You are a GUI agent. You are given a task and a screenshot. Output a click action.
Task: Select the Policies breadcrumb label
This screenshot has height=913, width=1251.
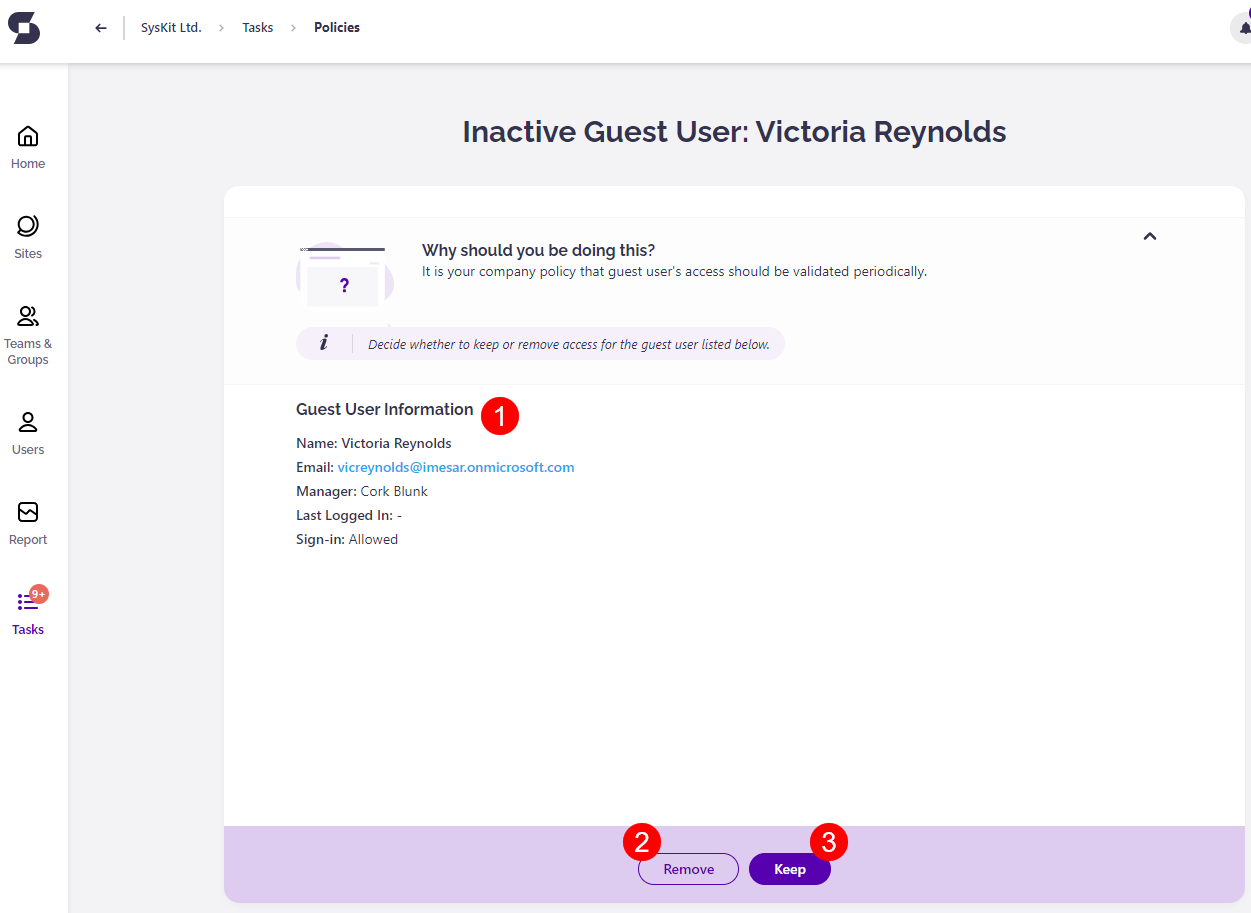[x=336, y=27]
